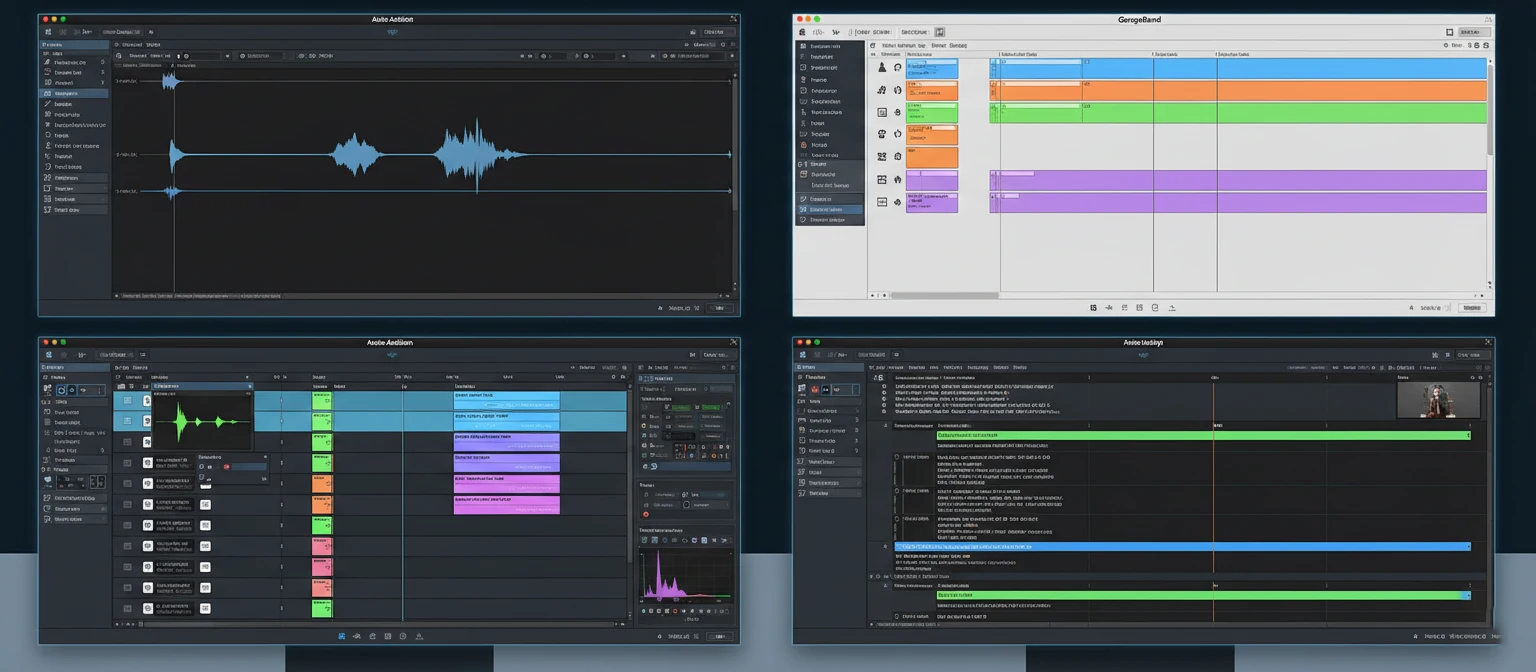Click the guitar icon on the orange GarageBand track
This screenshot has height=672, width=1536.
point(881,90)
